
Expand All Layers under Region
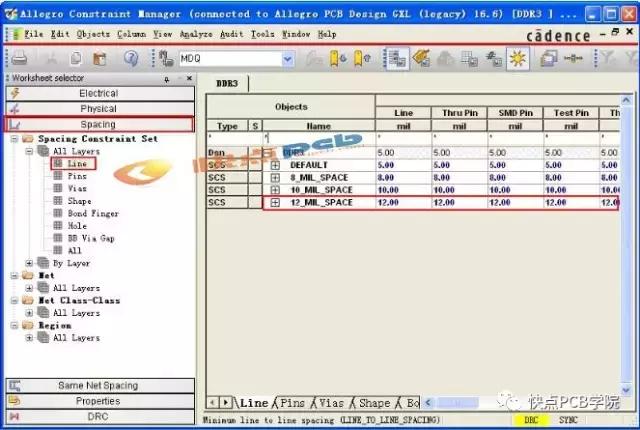29,338
